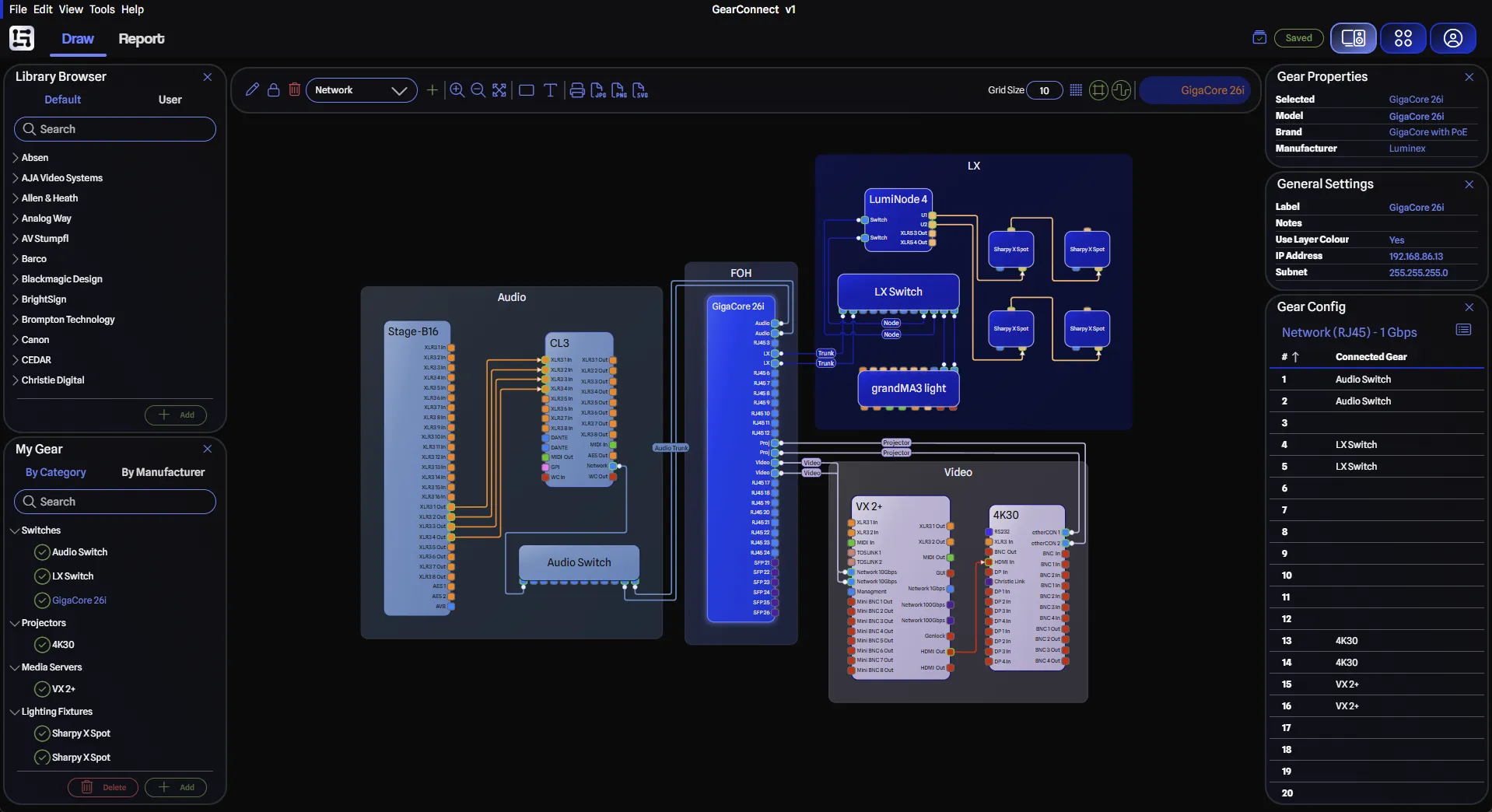The image size is (1492, 812).
Task: Click the Grid Size value field
Action: pyautogui.click(x=1045, y=90)
